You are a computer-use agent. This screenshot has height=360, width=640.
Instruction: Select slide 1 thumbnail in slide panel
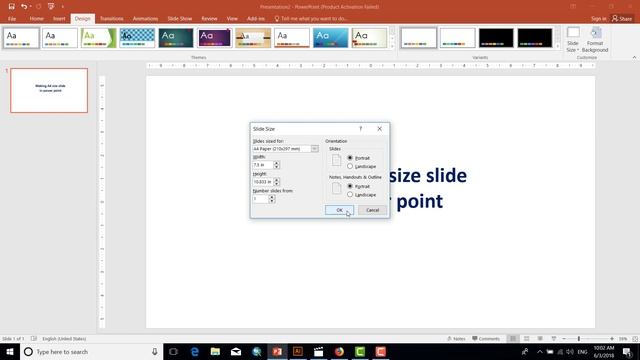click(49, 90)
